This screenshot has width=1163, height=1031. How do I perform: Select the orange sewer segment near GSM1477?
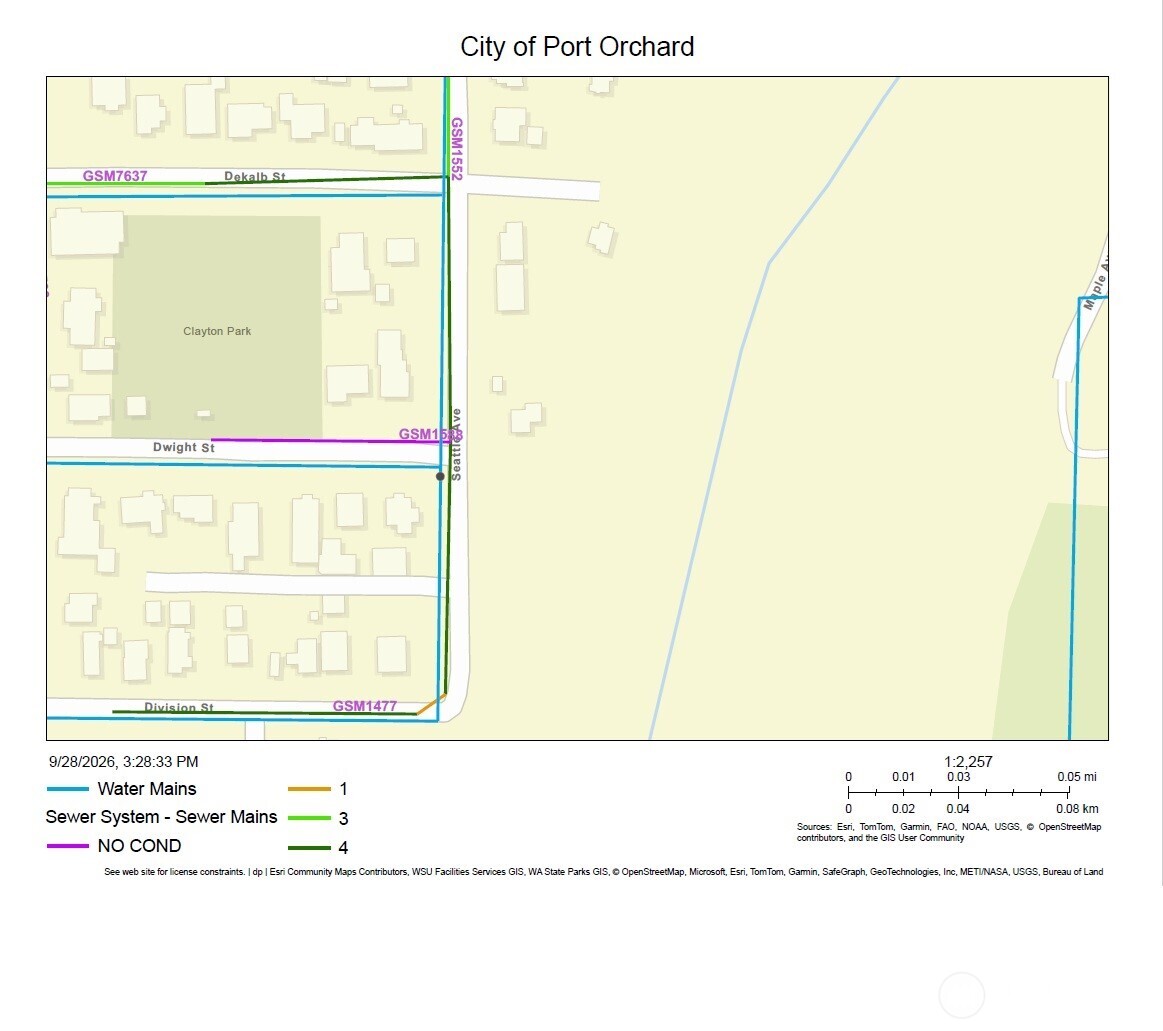(x=431, y=705)
